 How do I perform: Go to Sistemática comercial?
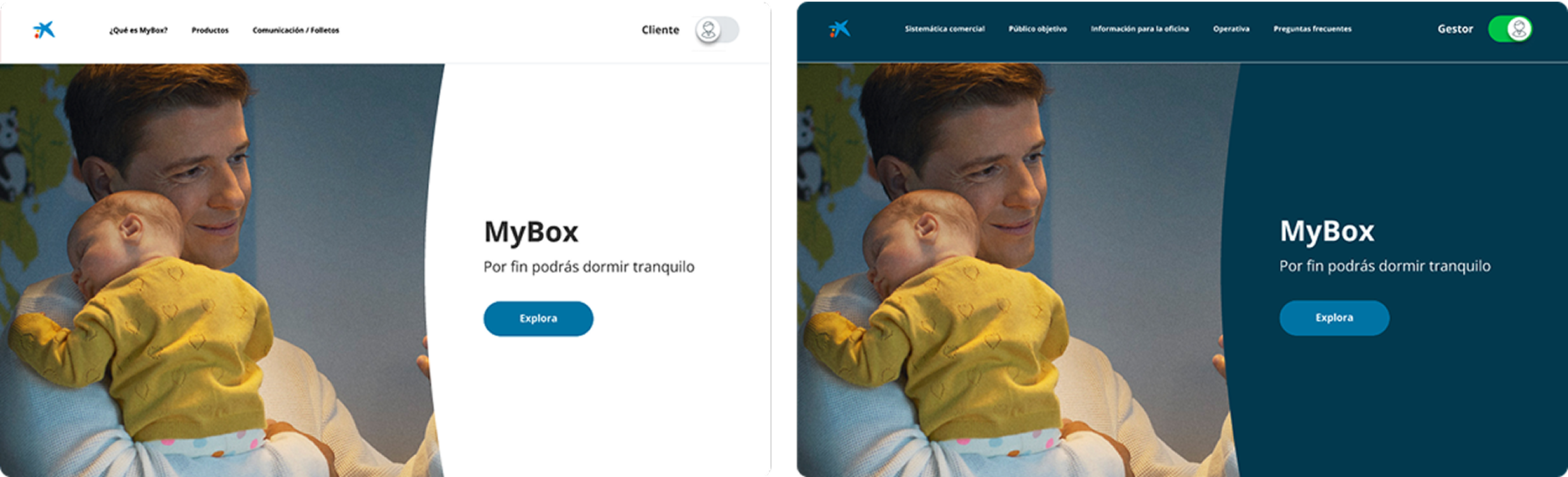pyautogui.click(x=944, y=29)
